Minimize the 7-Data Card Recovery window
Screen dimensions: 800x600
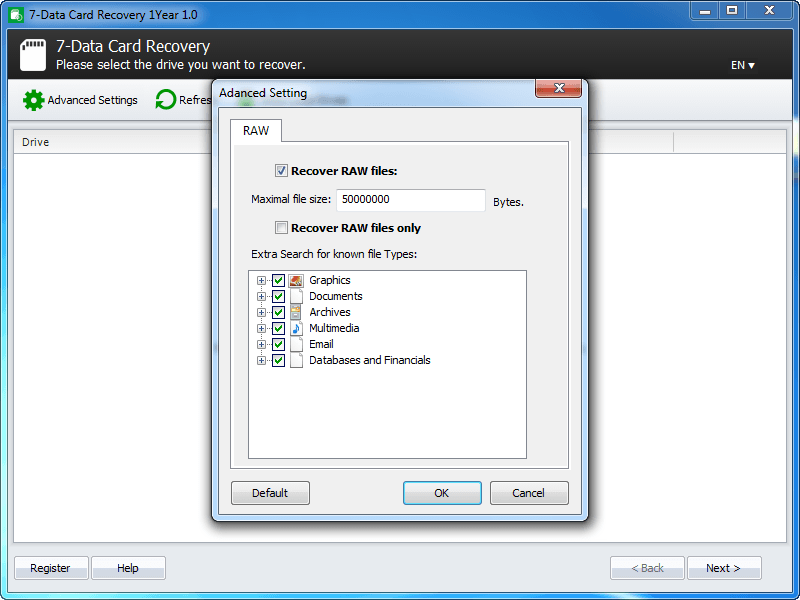click(x=705, y=11)
